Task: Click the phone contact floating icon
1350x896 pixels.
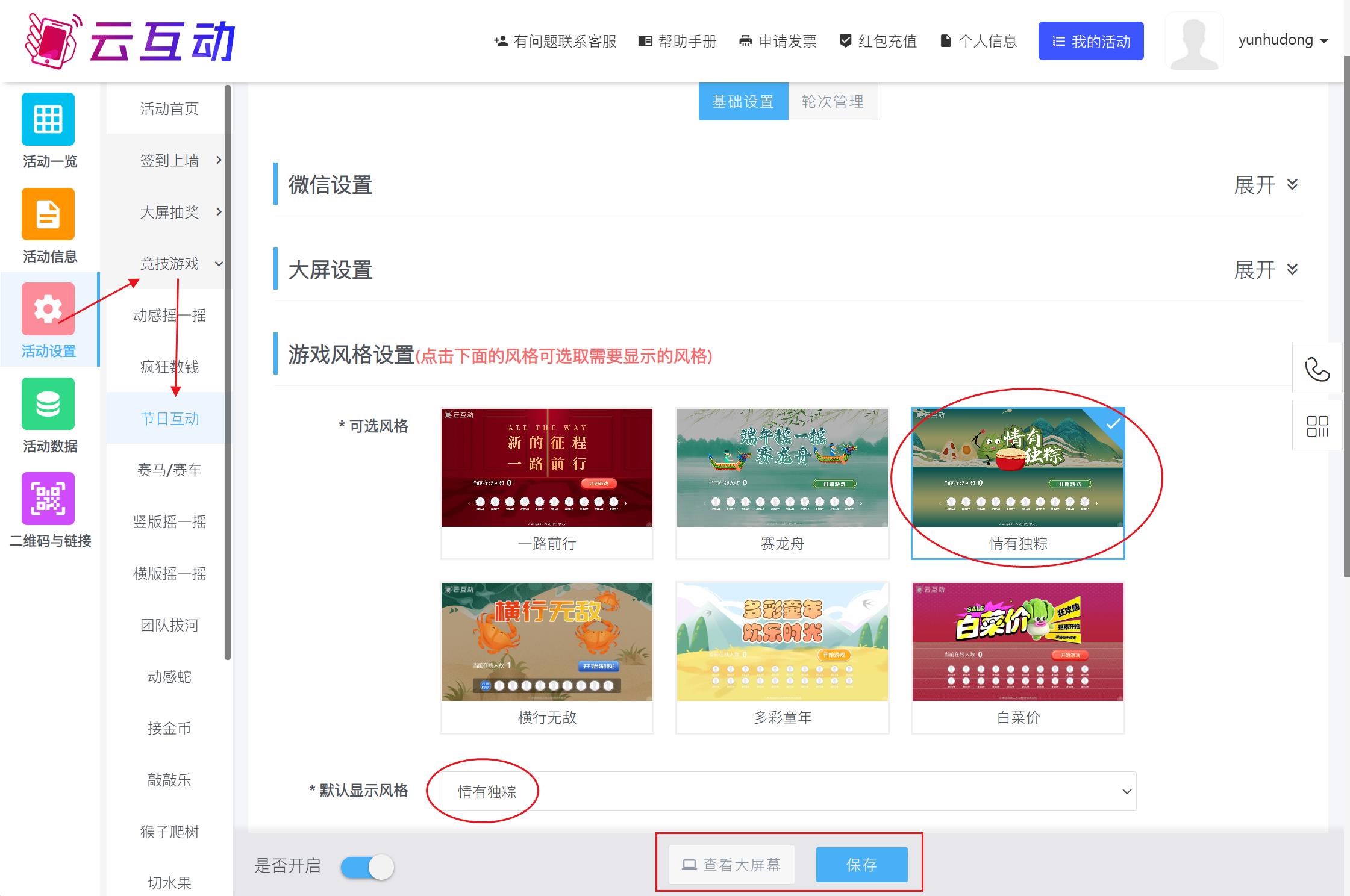Action: click(1317, 369)
